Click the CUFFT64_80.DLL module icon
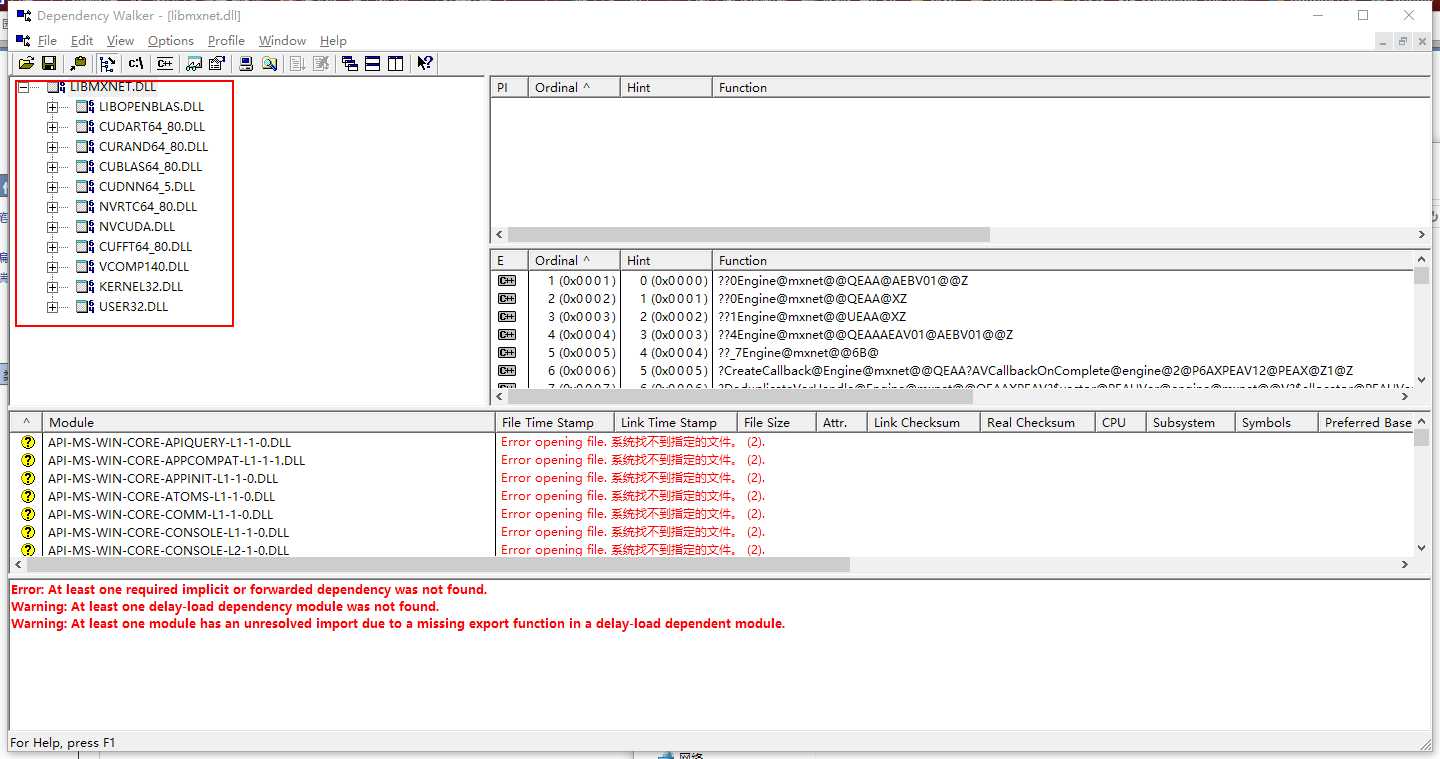Screen dimensions: 1440x759 click(85, 247)
